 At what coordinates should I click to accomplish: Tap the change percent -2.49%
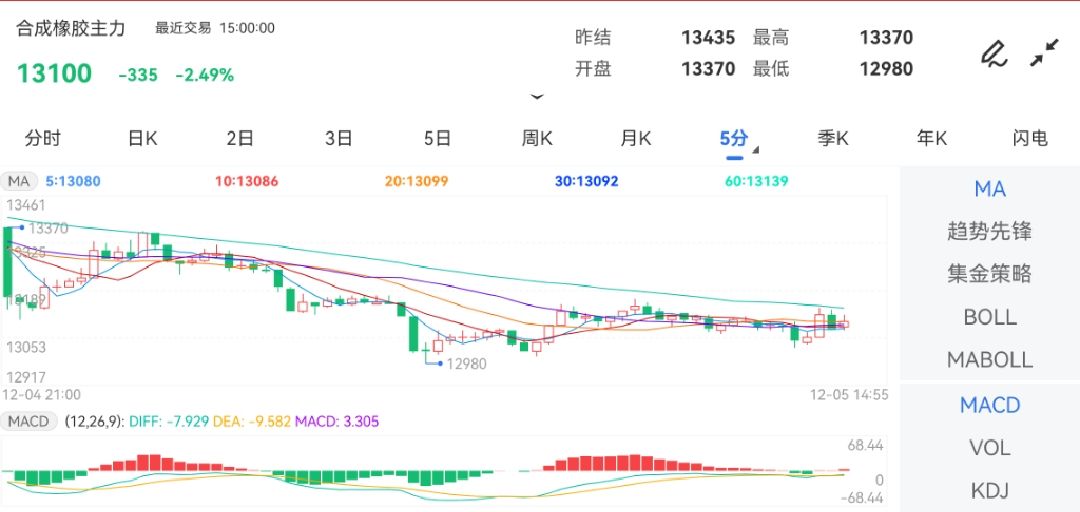point(205,75)
